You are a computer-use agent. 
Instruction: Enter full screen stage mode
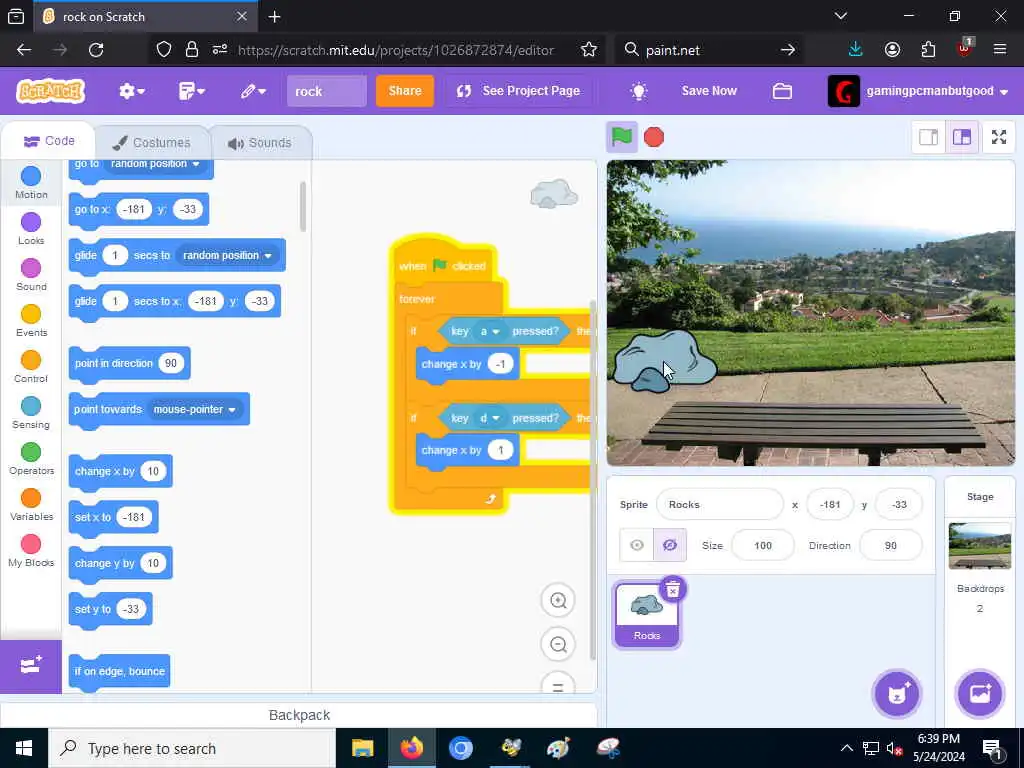[x=999, y=137]
